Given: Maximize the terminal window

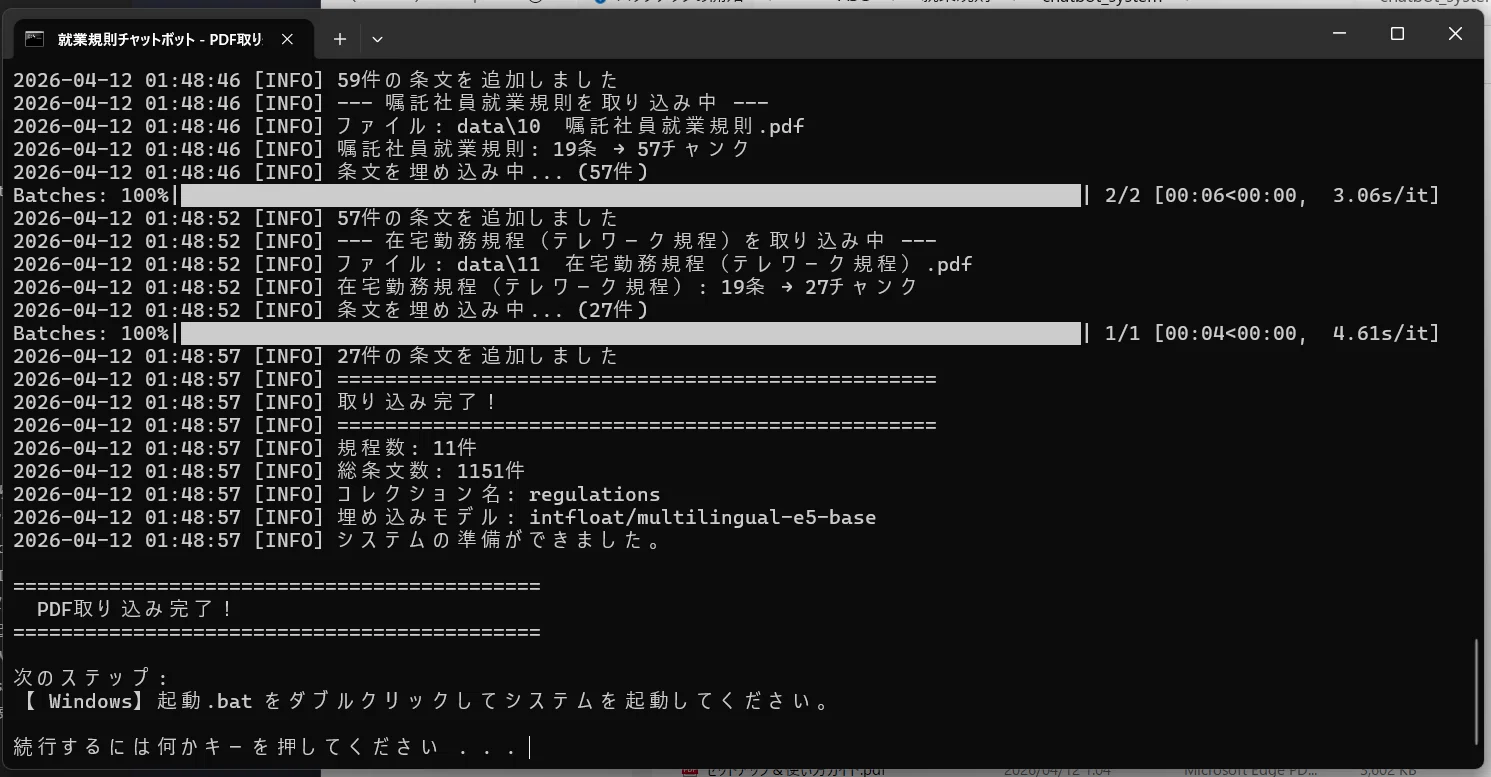Looking at the screenshot, I should pos(1397,34).
